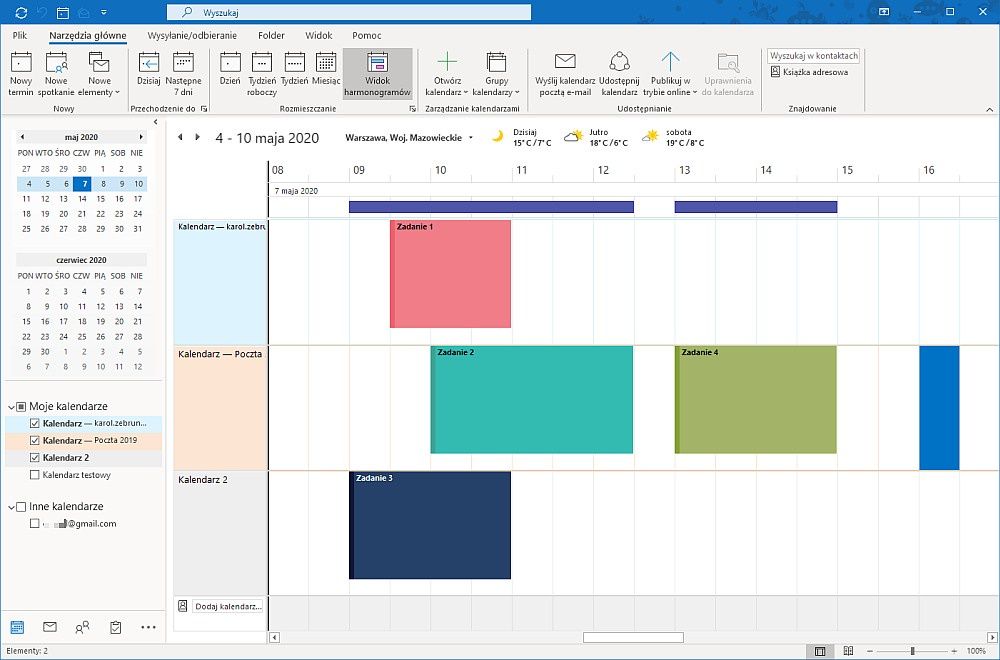Collapse the Inne kalendarze group
Viewport: 1000px width, 660px height.
pos(11,507)
